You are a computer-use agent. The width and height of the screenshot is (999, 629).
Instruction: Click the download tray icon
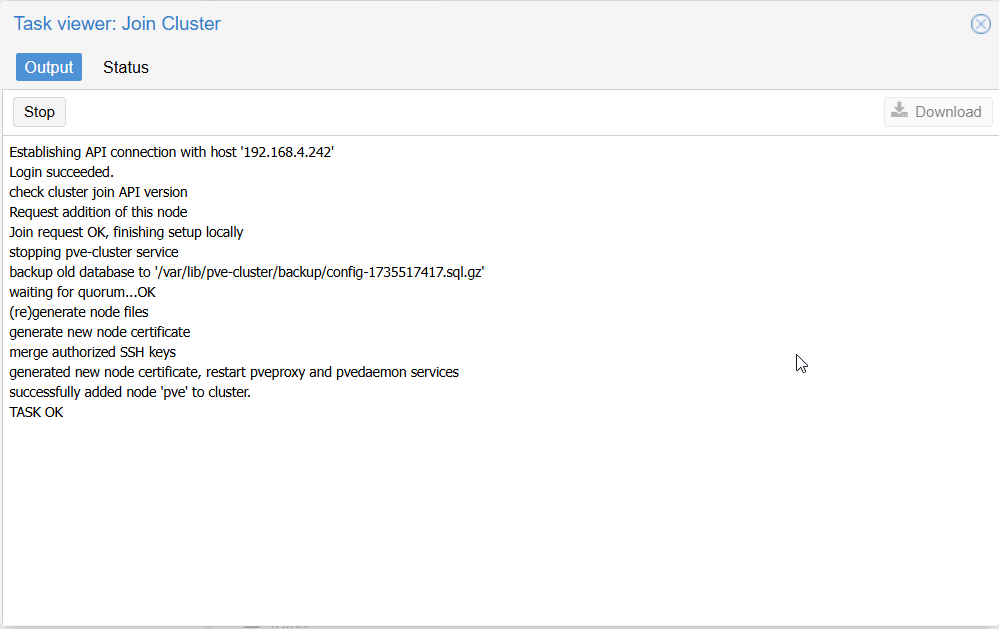[899, 111]
